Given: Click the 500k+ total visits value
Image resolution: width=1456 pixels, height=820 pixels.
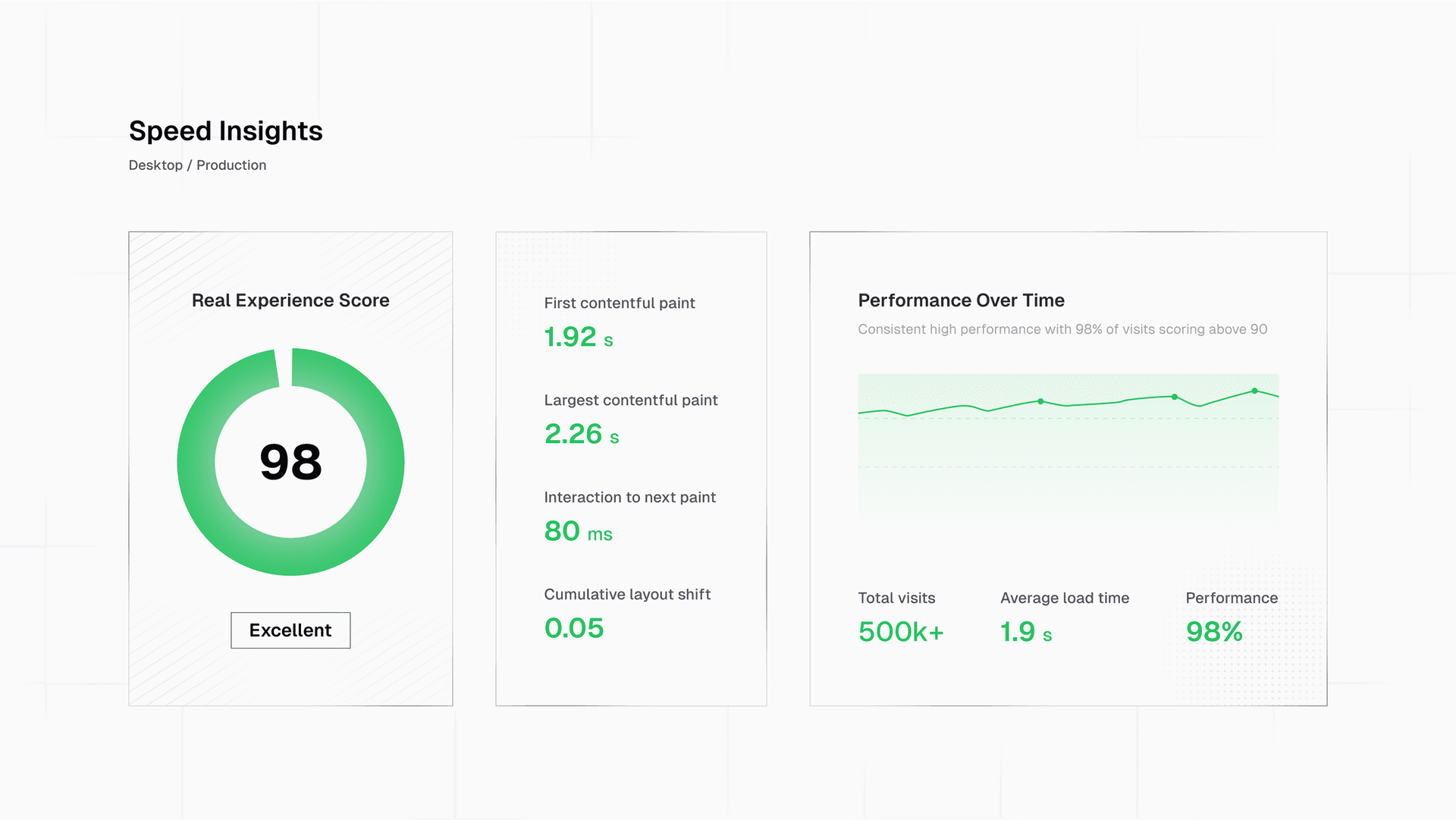Looking at the screenshot, I should tap(901, 632).
